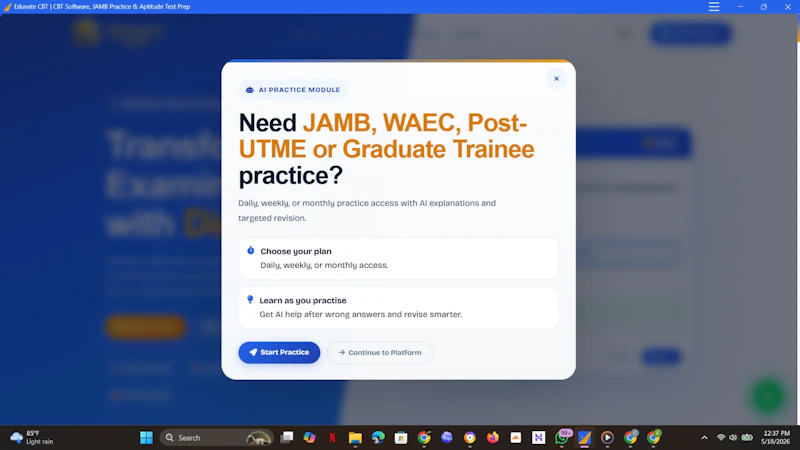The height and width of the screenshot is (450, 800).
Task: Minimize the Eduvate CBT window
Action: click(x=740, y=7)
